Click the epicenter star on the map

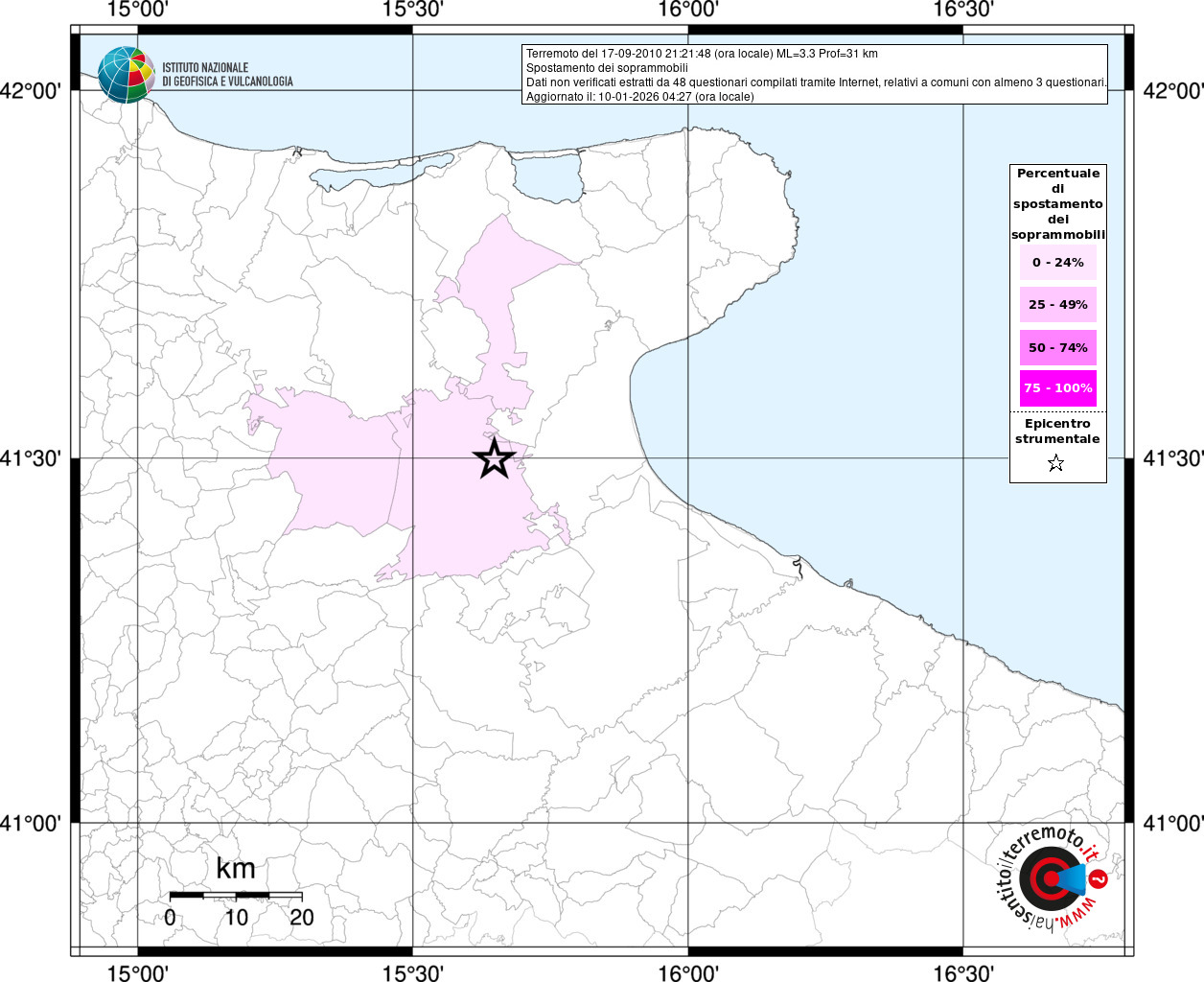(x=494, y=459)
